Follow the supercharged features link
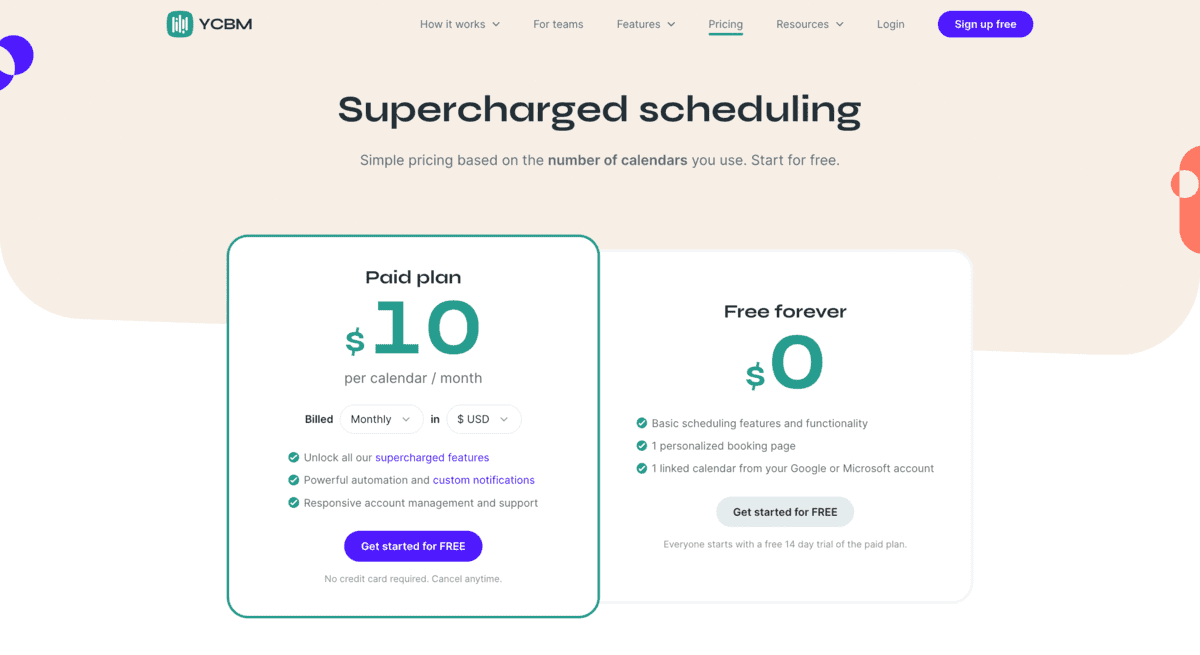This screenshot has height=655, width=1200. pyautogui.click(x=432, y=458)
